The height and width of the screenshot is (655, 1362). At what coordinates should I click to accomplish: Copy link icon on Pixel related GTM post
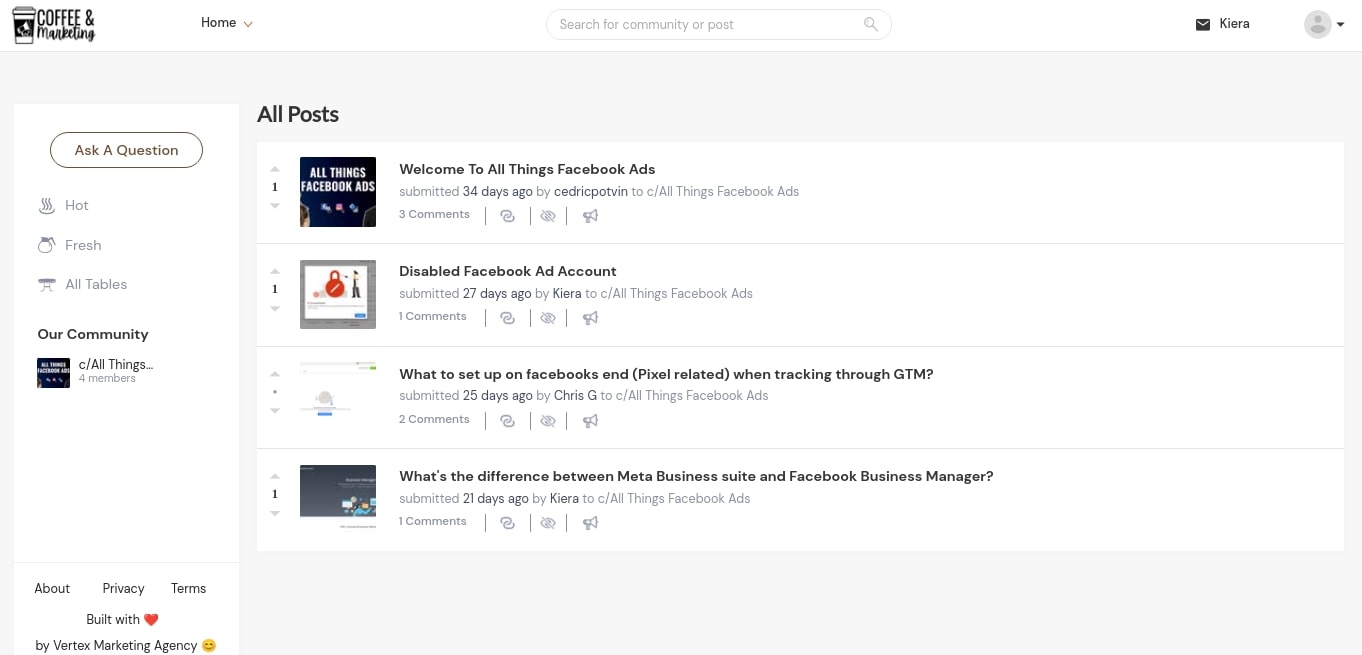[x=508, y=421]
